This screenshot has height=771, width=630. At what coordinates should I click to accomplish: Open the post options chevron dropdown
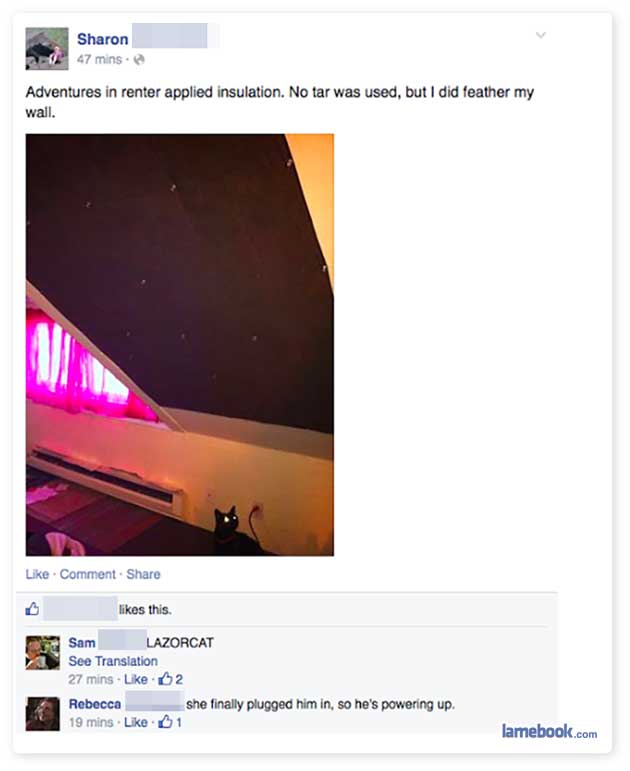pyautogui.click(x=540, y=35)
